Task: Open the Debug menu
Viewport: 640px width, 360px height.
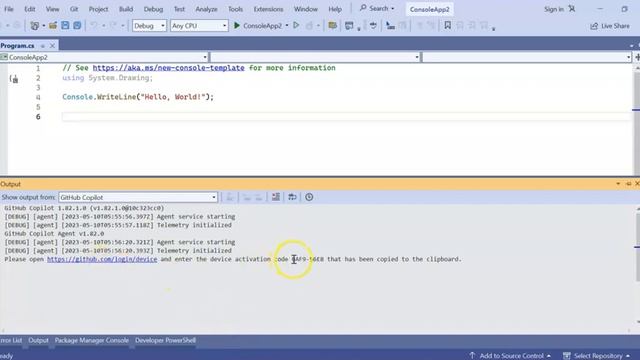Action: (153, 9)
